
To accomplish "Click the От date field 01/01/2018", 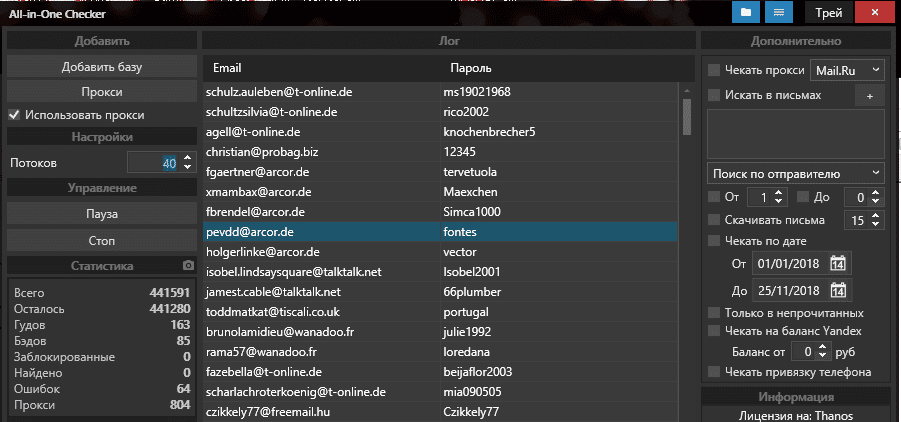I will (x=790, y=264).
